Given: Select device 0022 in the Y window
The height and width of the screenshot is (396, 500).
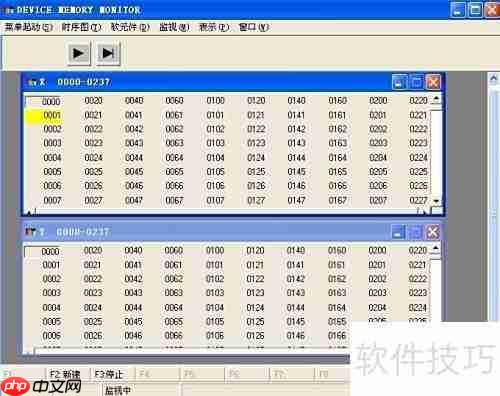Looking at the screenshot, I should (x=93, y=279).
